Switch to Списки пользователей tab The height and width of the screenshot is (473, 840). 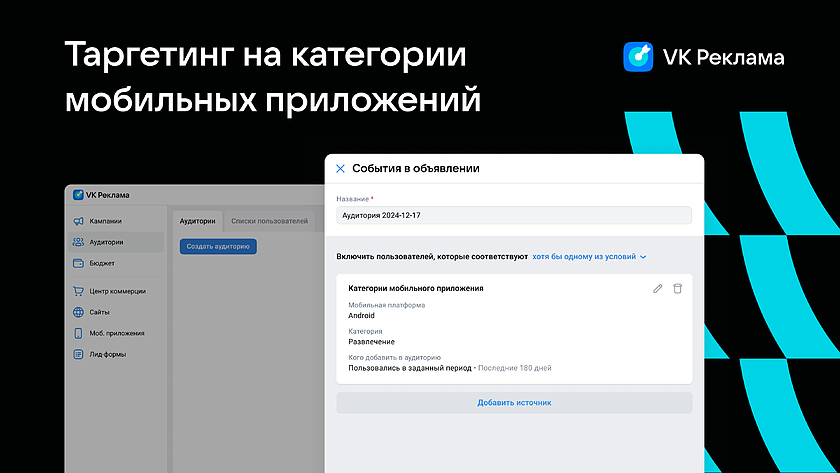pyautogui.click(x=269, y=221)
